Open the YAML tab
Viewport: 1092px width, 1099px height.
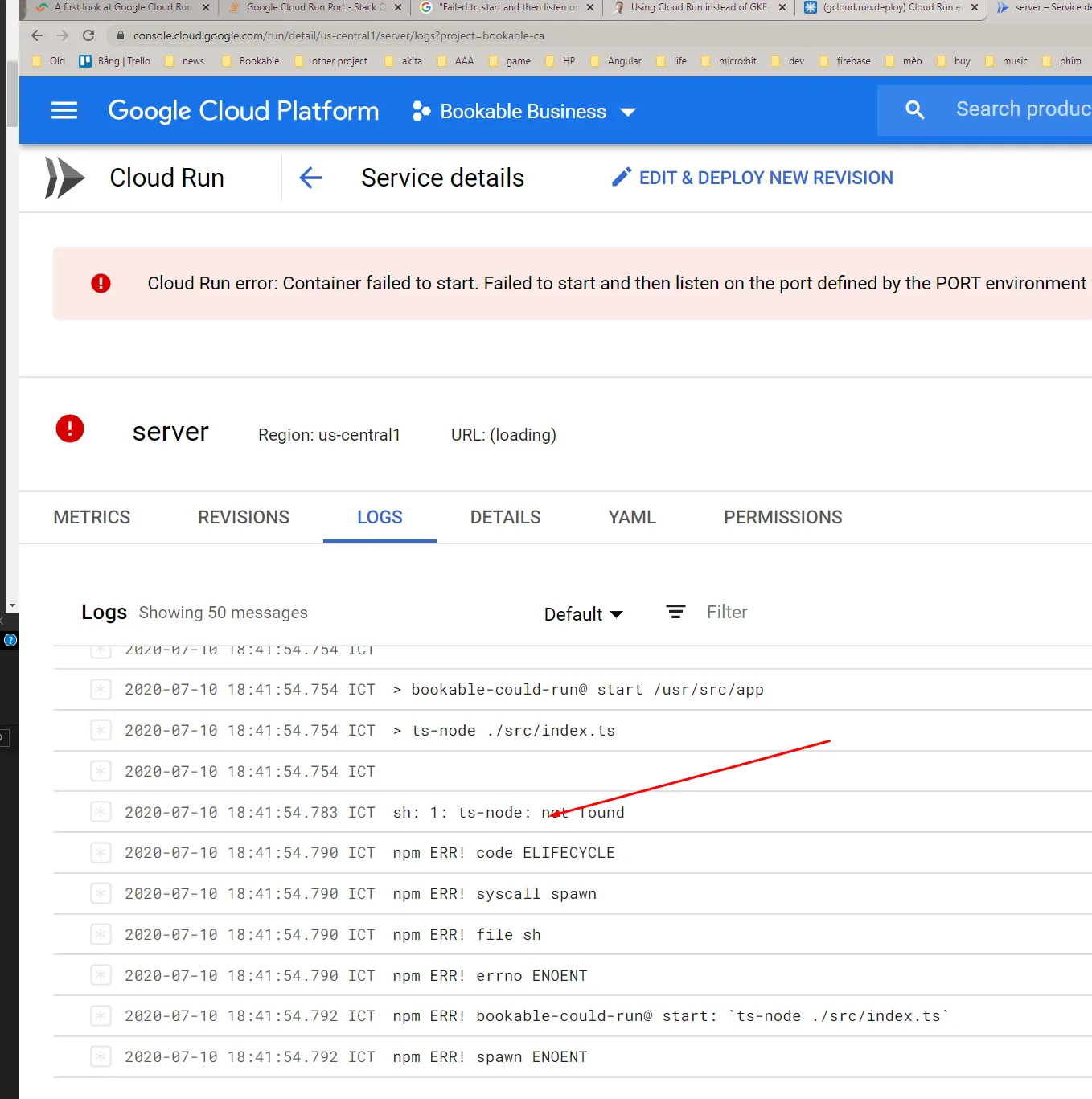tap(632, 517)
